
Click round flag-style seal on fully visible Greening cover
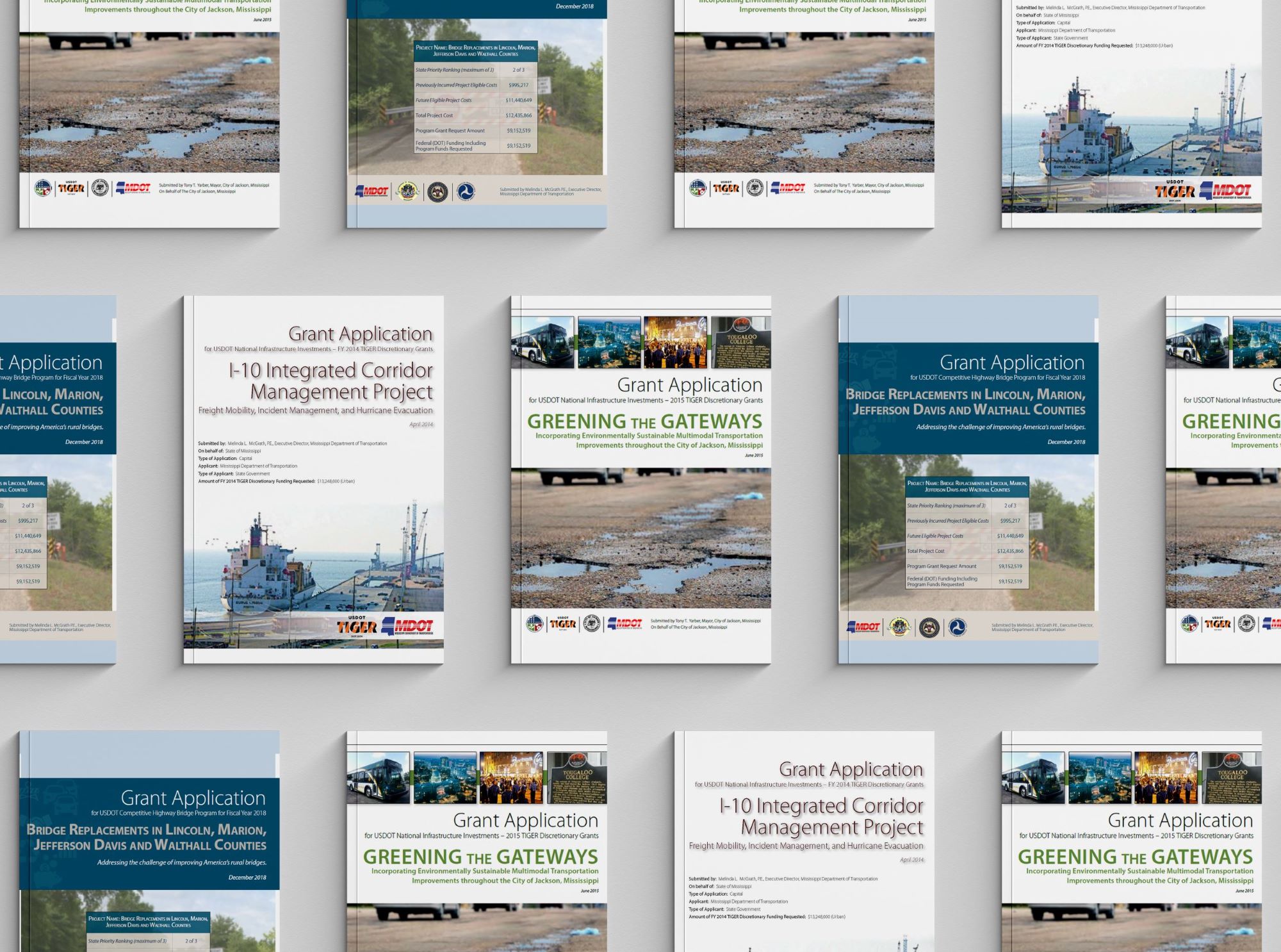(534, 623)
